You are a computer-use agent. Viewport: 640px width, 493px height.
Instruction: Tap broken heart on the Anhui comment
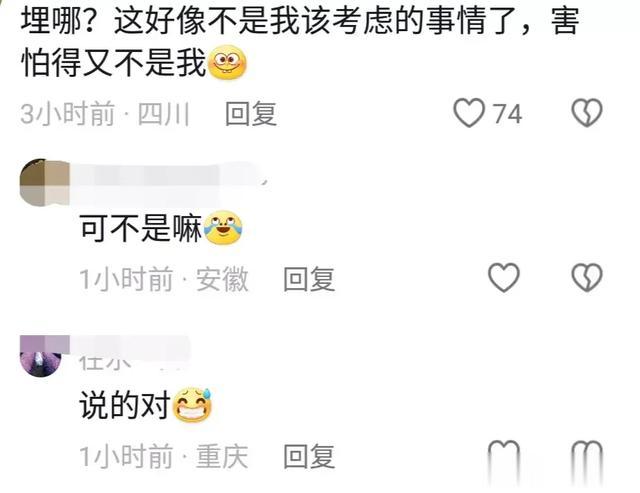point(587,278)
